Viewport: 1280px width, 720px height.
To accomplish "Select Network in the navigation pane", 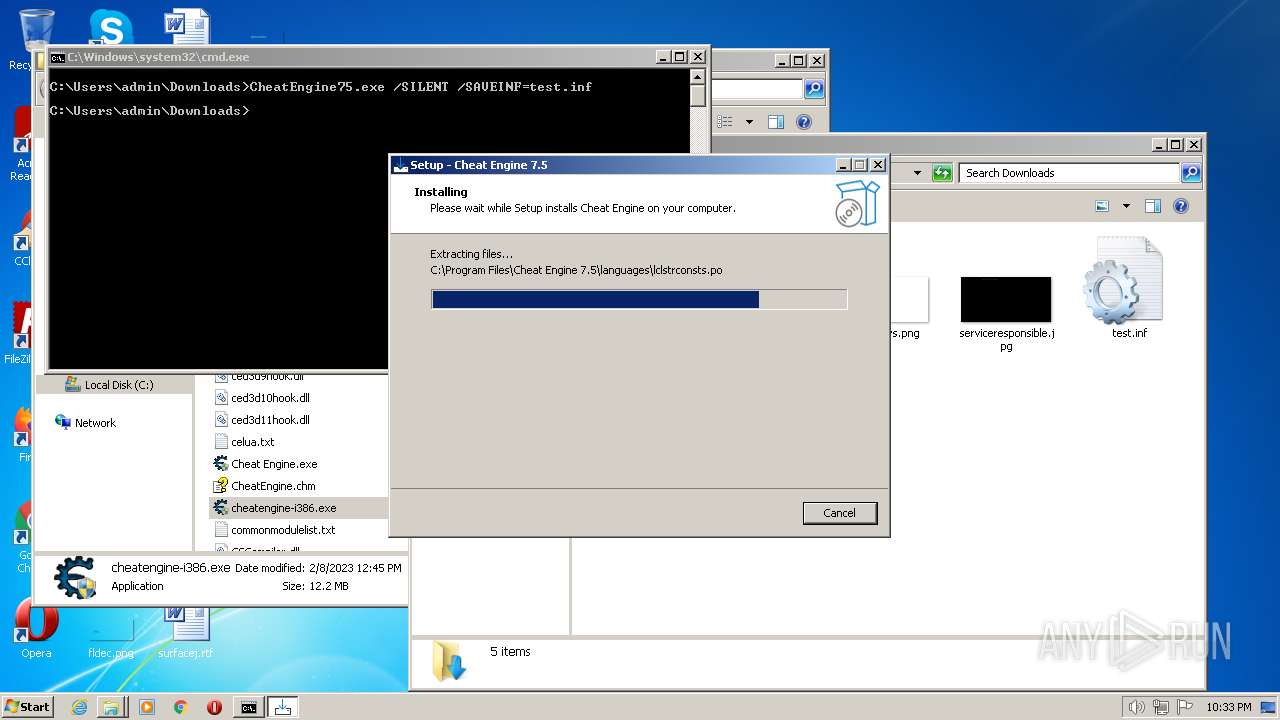I will point(86,423).
